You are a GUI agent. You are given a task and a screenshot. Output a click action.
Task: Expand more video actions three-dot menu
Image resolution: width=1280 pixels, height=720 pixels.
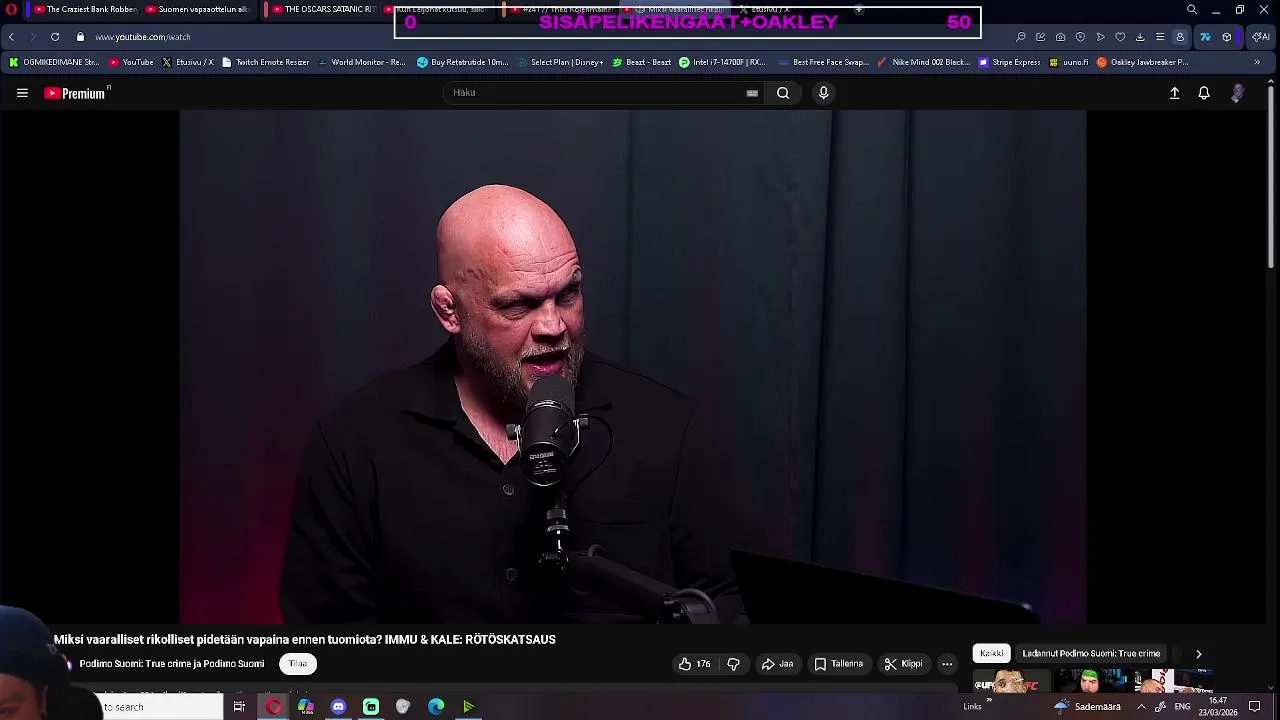click(x=947, y=664)
